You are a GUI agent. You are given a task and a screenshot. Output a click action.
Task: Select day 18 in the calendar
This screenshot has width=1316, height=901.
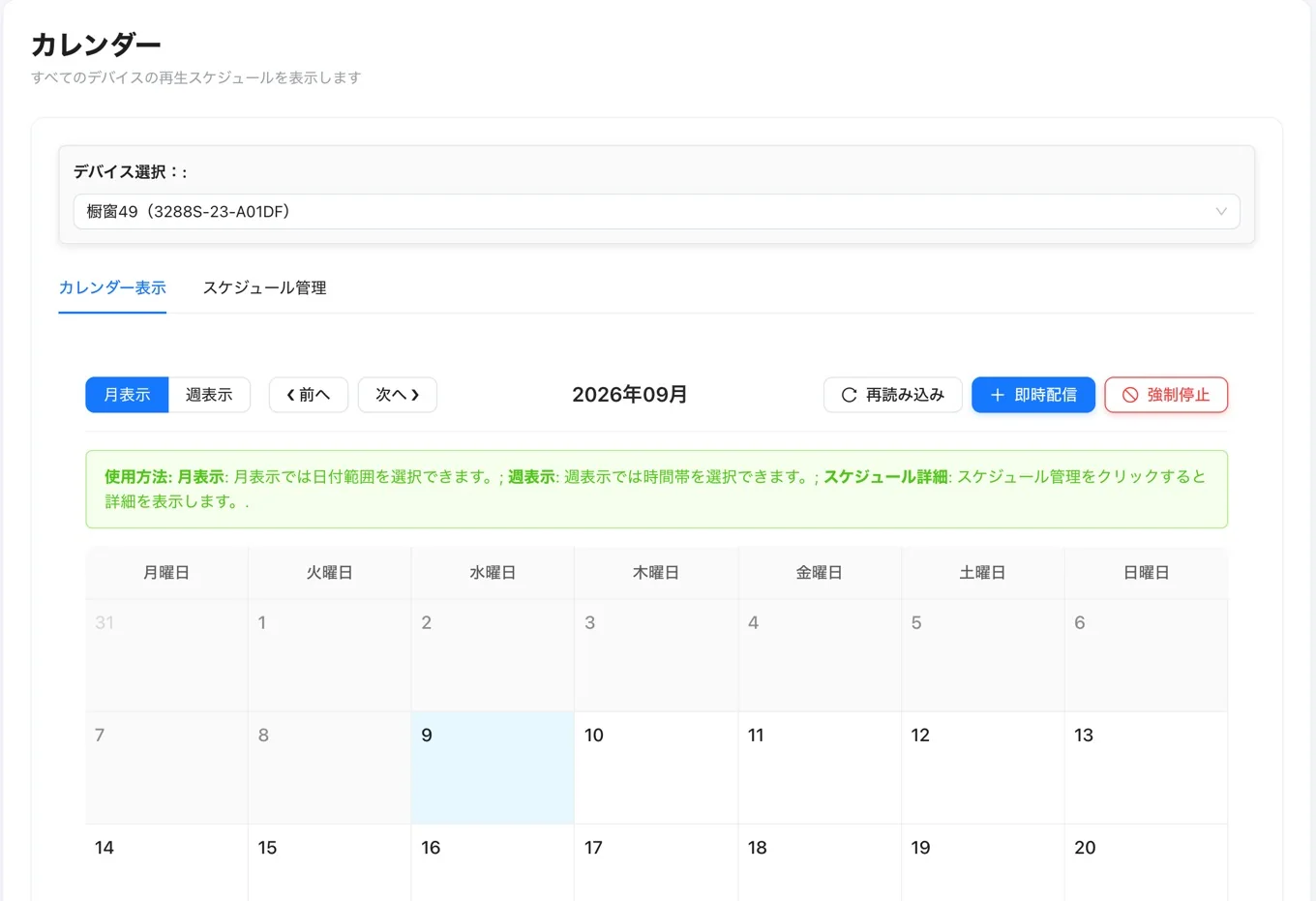coord(820,863)
